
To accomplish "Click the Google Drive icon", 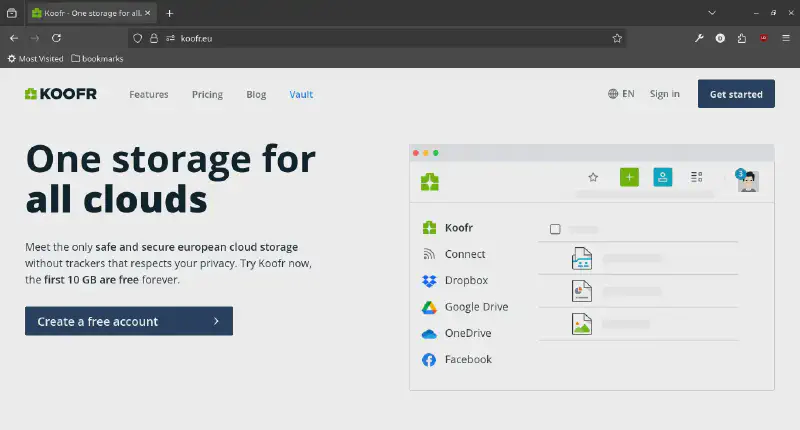I will click(x=429, y=307).
